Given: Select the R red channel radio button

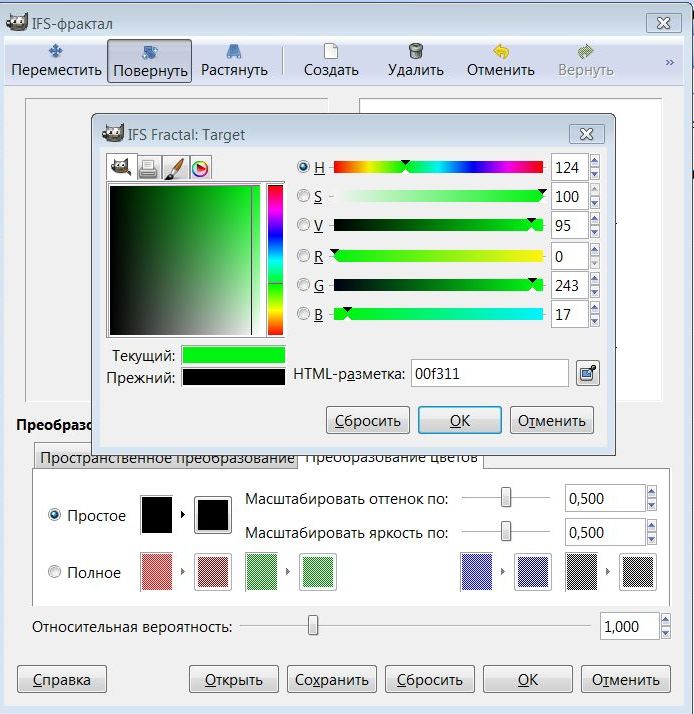Looking at the screenshot, I should pyautogui.click(x=304, y=256).
